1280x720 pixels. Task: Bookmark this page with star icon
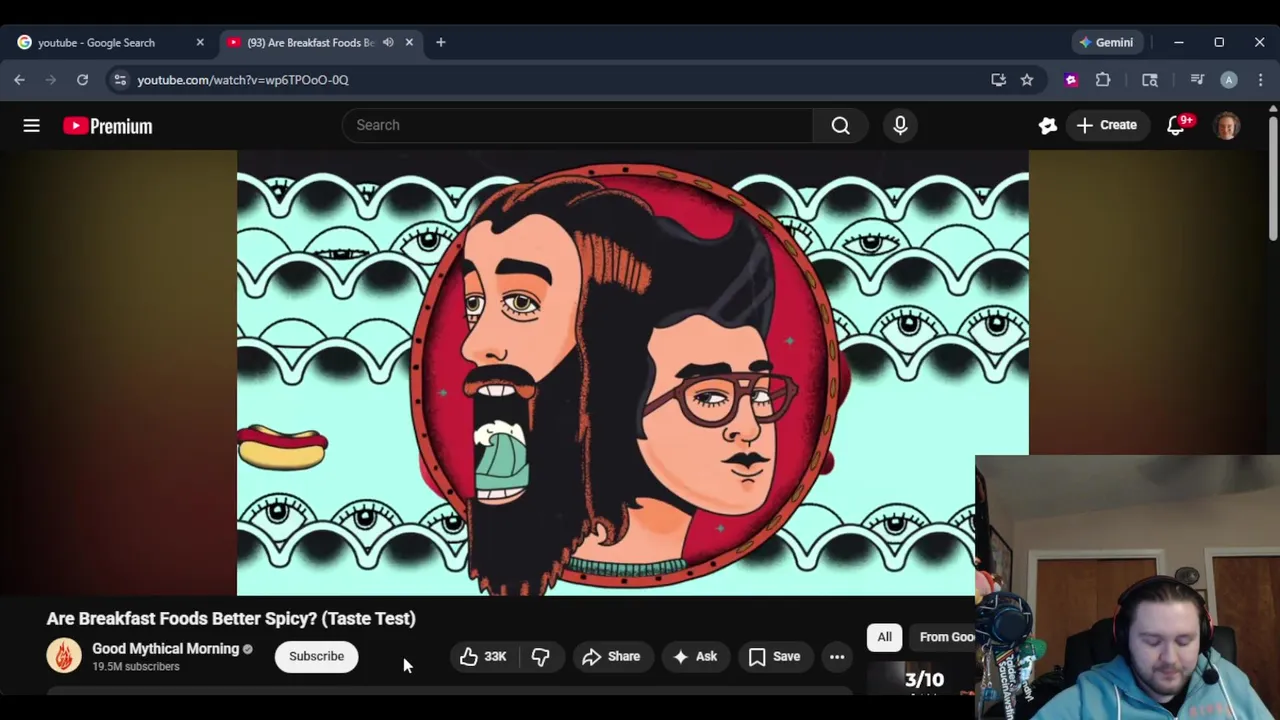pyautogui.click(x=1027, y=80)
